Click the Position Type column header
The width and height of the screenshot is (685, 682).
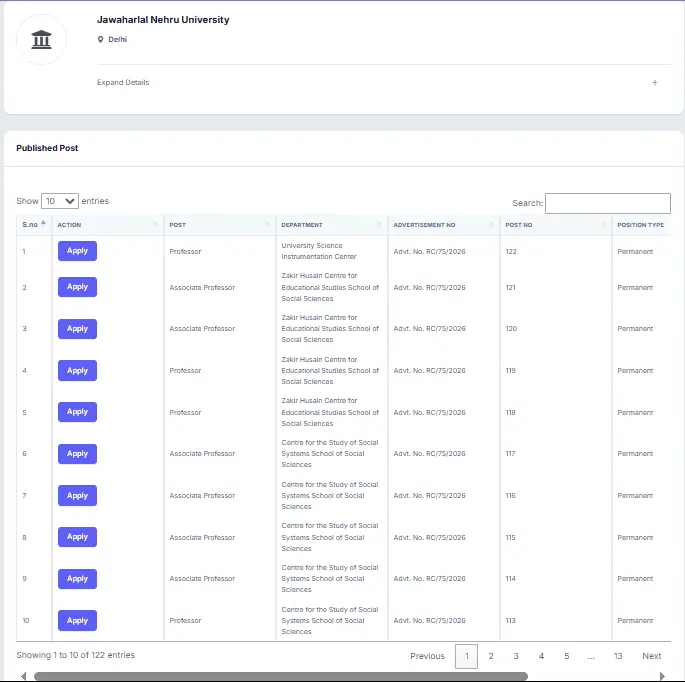pos(640,225)
